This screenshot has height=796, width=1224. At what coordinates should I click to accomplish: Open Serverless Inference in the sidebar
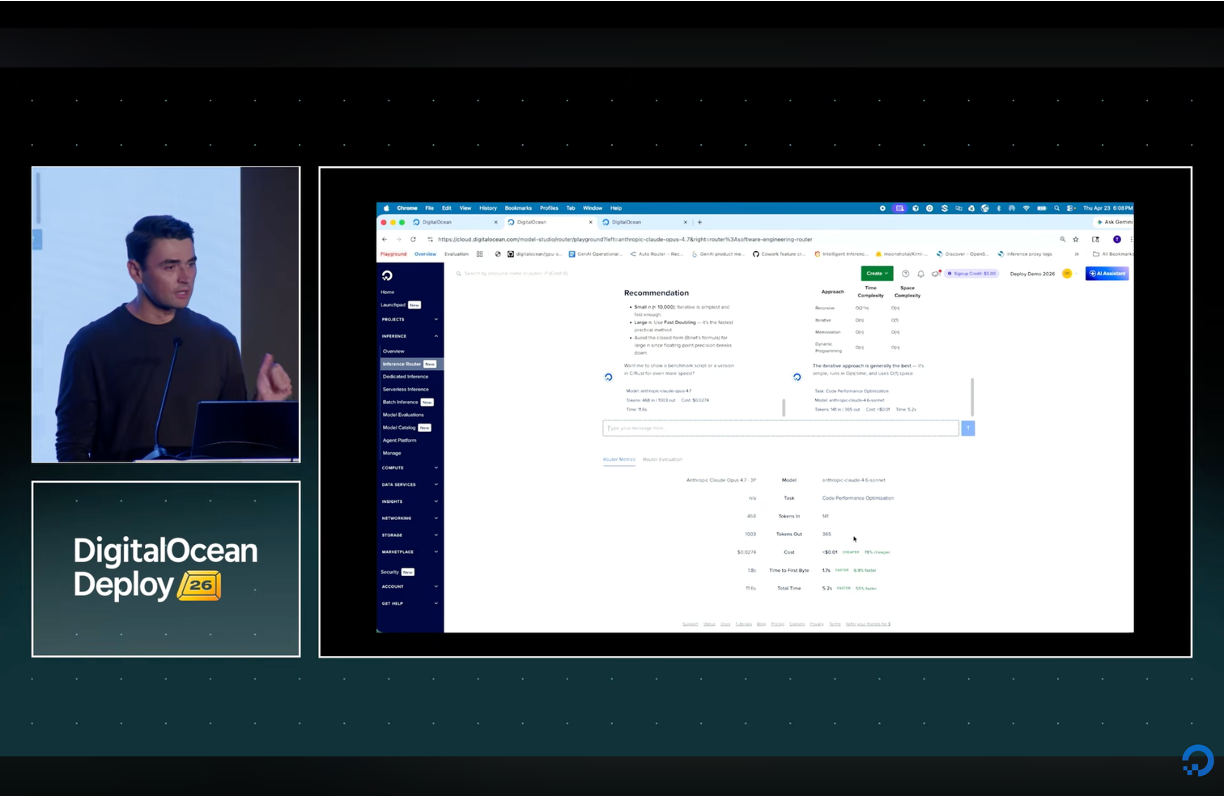point(405,389)
